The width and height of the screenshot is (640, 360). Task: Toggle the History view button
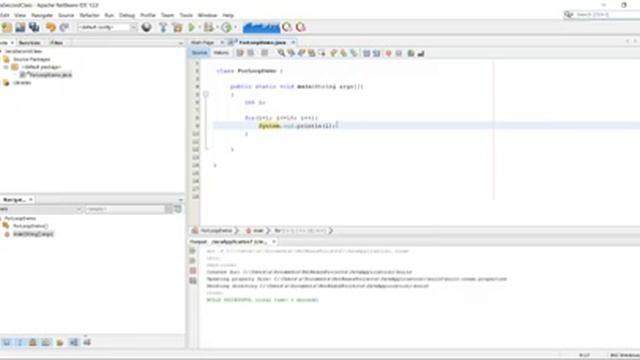pyautogui.click(x=221, y=53)
